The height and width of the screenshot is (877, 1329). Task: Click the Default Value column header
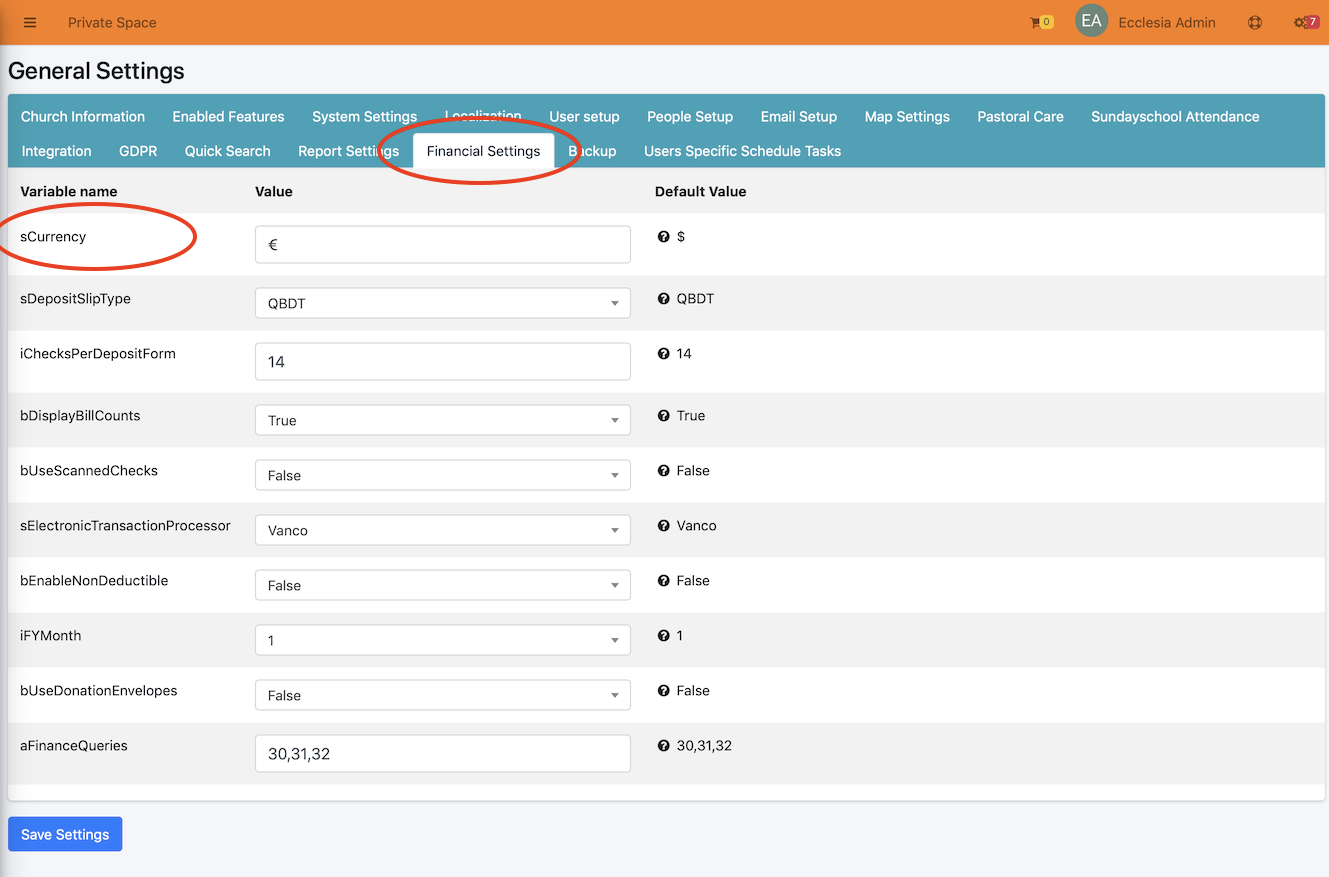coord(700,191)
